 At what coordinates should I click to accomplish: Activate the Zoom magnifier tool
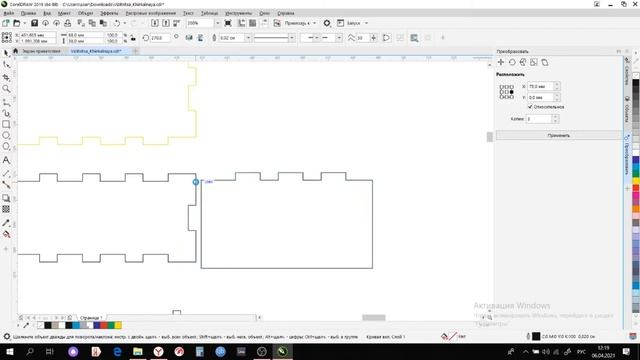tap(6, 89)
